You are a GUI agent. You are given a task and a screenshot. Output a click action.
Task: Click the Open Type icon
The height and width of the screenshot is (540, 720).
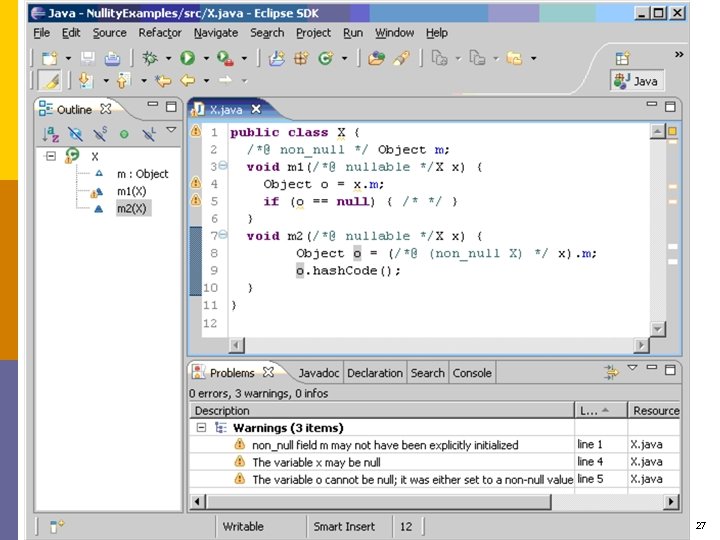point(376,59)
